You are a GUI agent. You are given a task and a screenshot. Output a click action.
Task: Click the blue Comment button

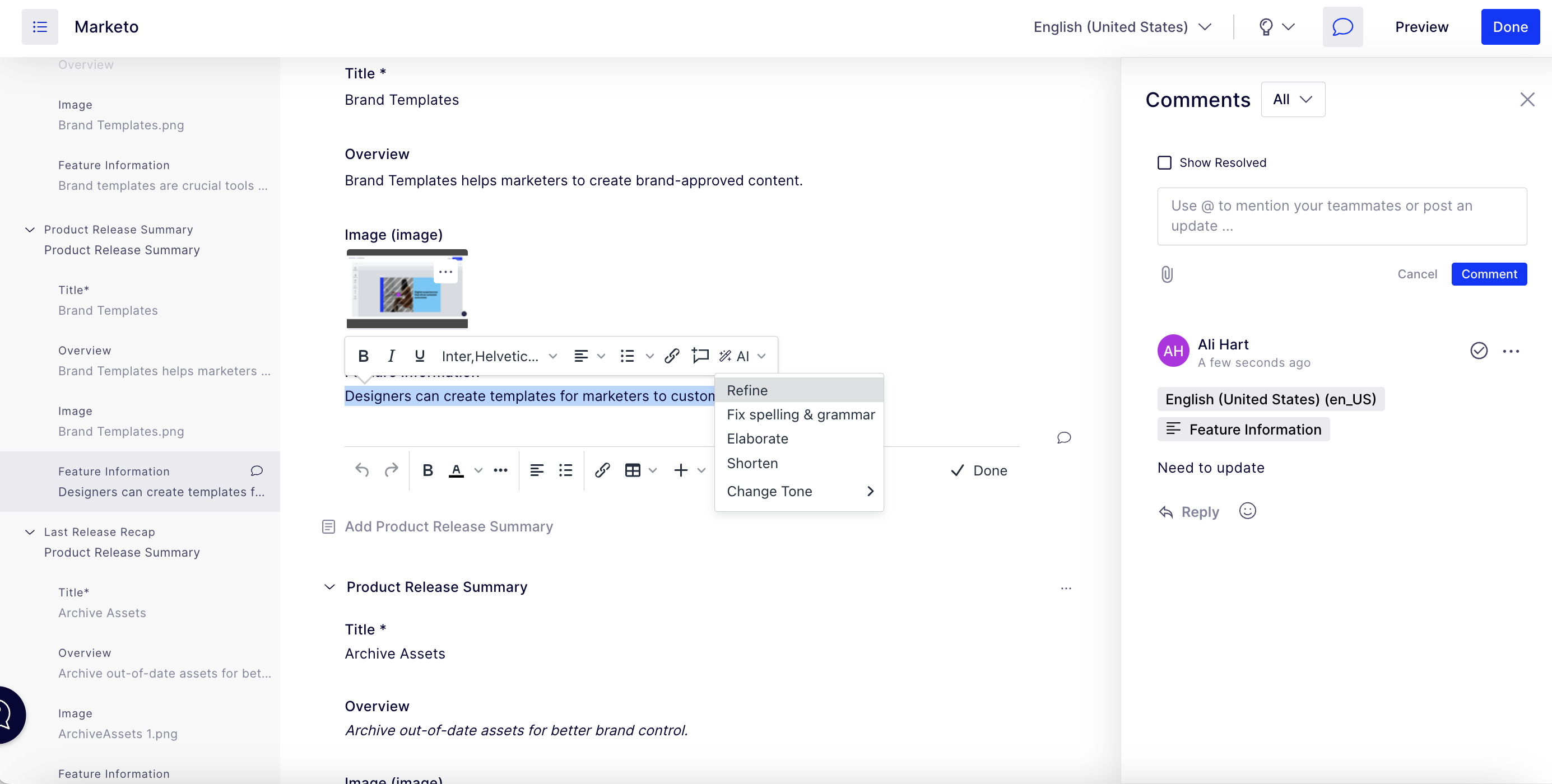1488,274
